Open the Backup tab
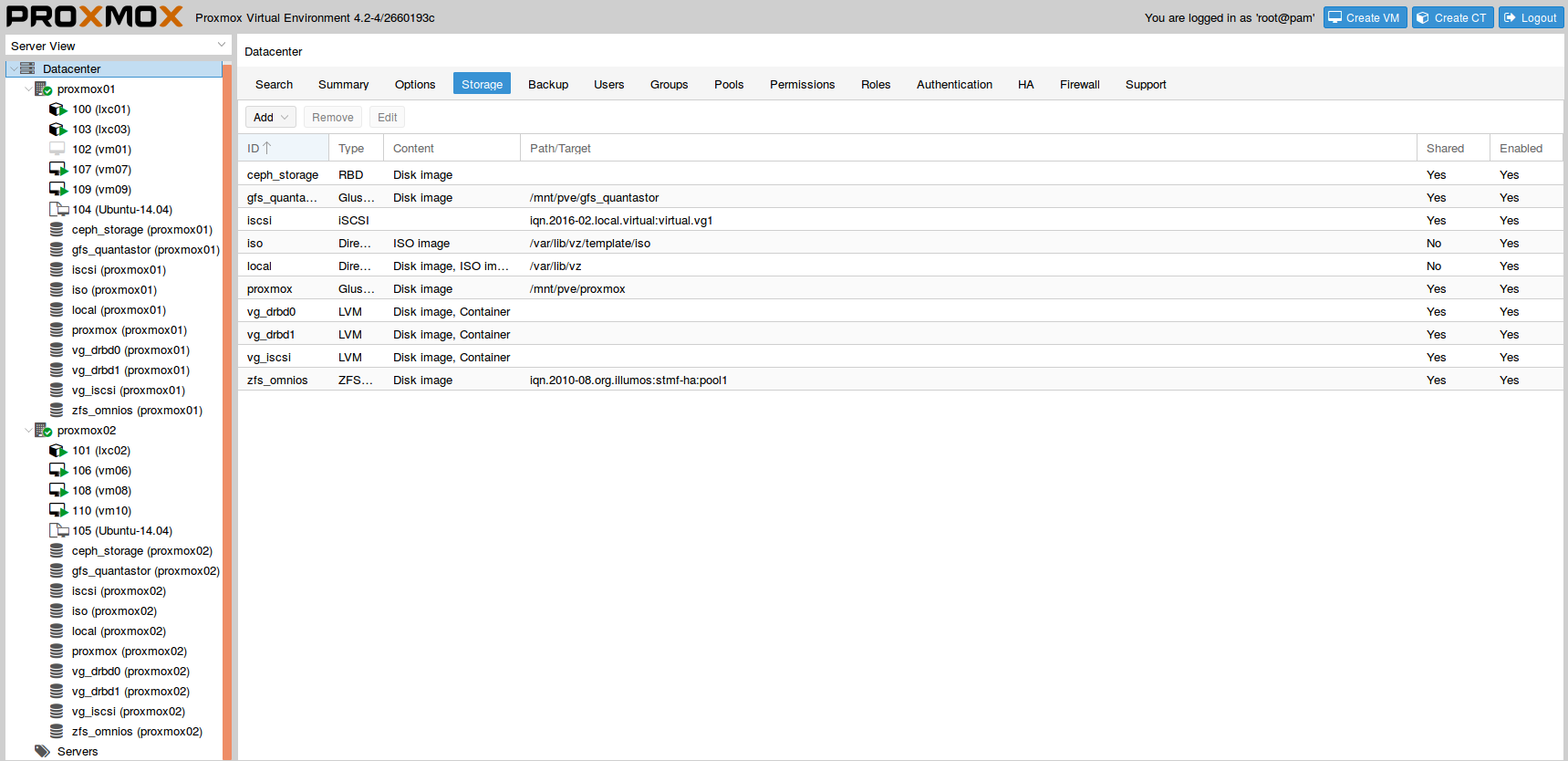The width and height of the screenshot is (1568, 761). click(547, 85)
